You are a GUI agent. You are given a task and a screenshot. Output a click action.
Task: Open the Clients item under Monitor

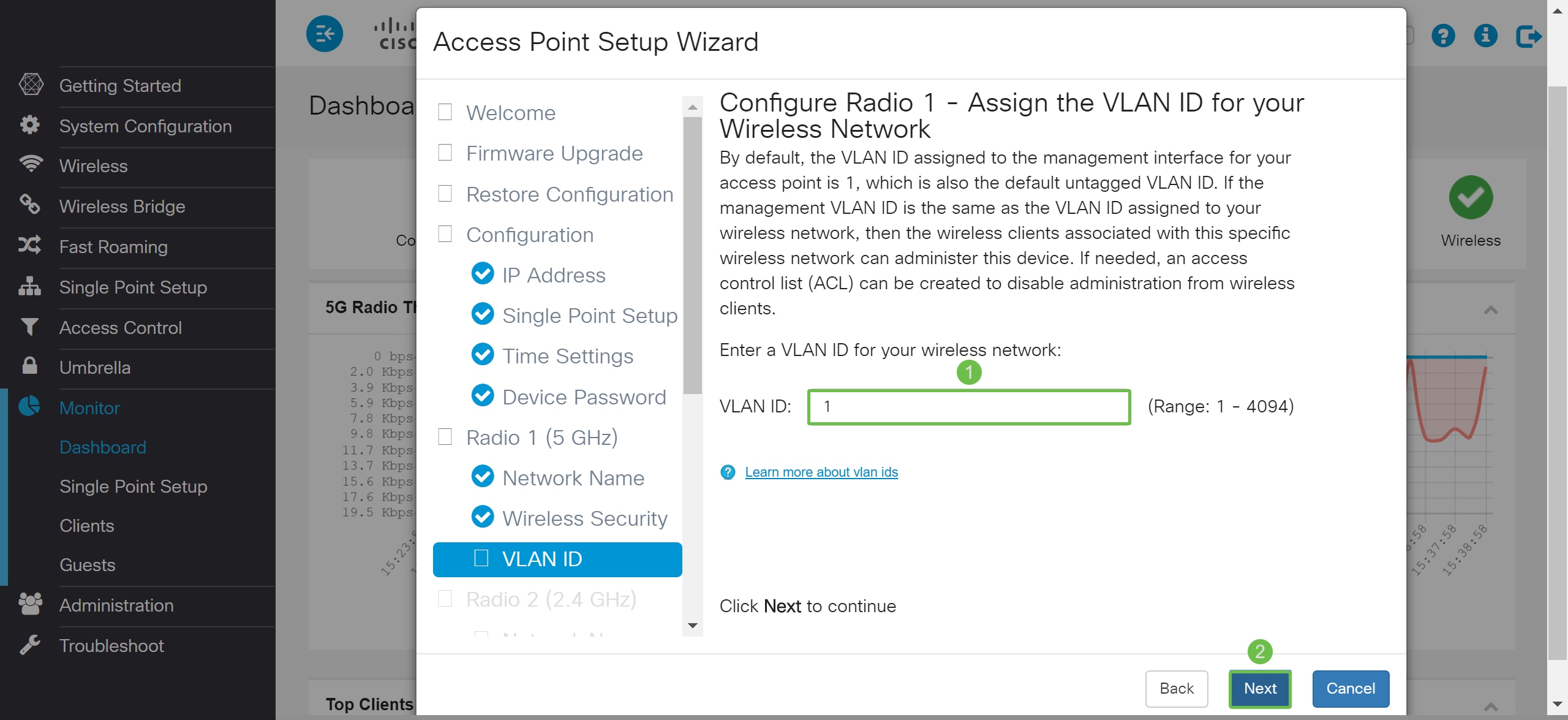click(x=87, y=526)
